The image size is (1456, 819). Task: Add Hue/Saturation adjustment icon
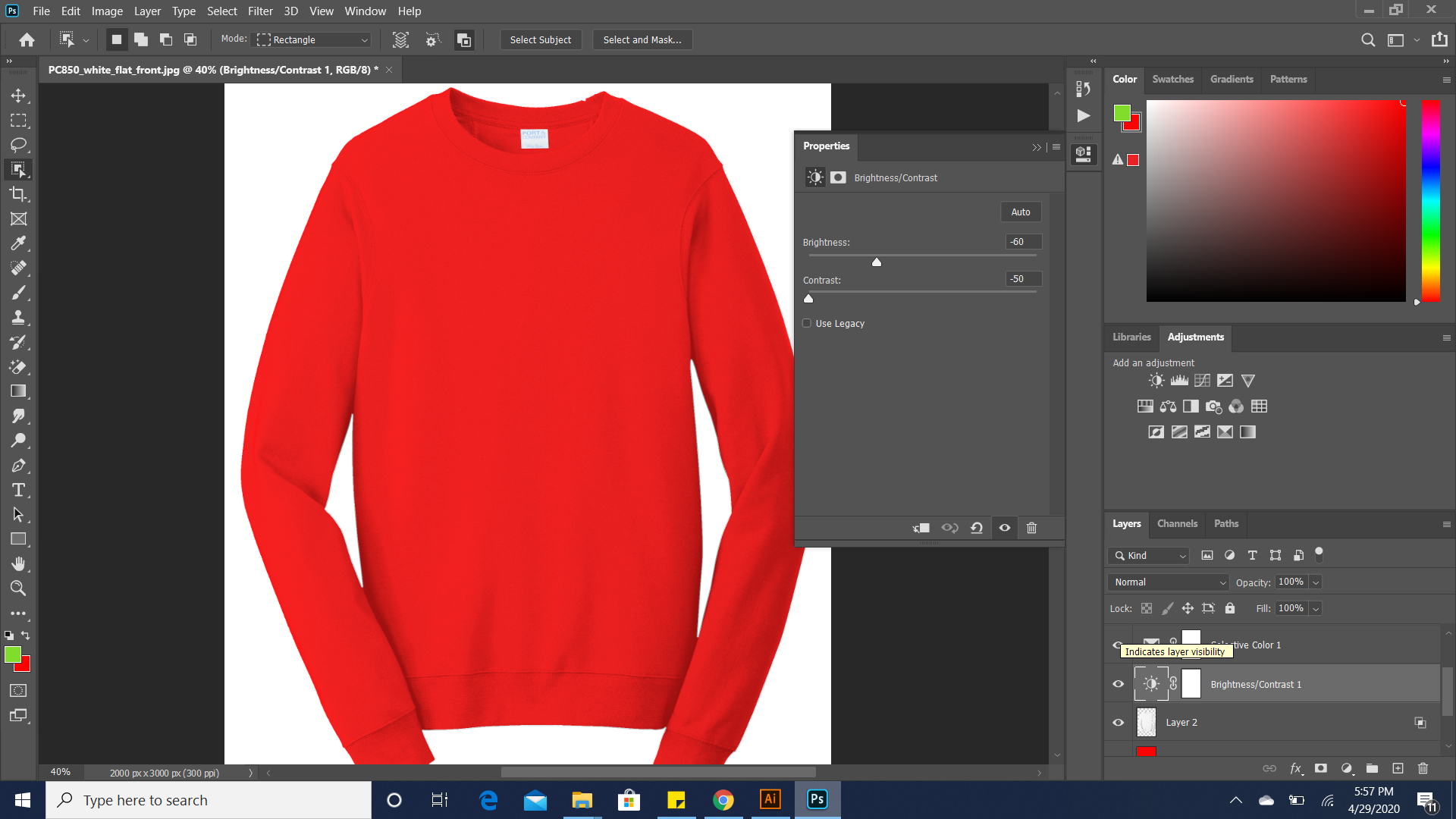tap(1145, 406)
